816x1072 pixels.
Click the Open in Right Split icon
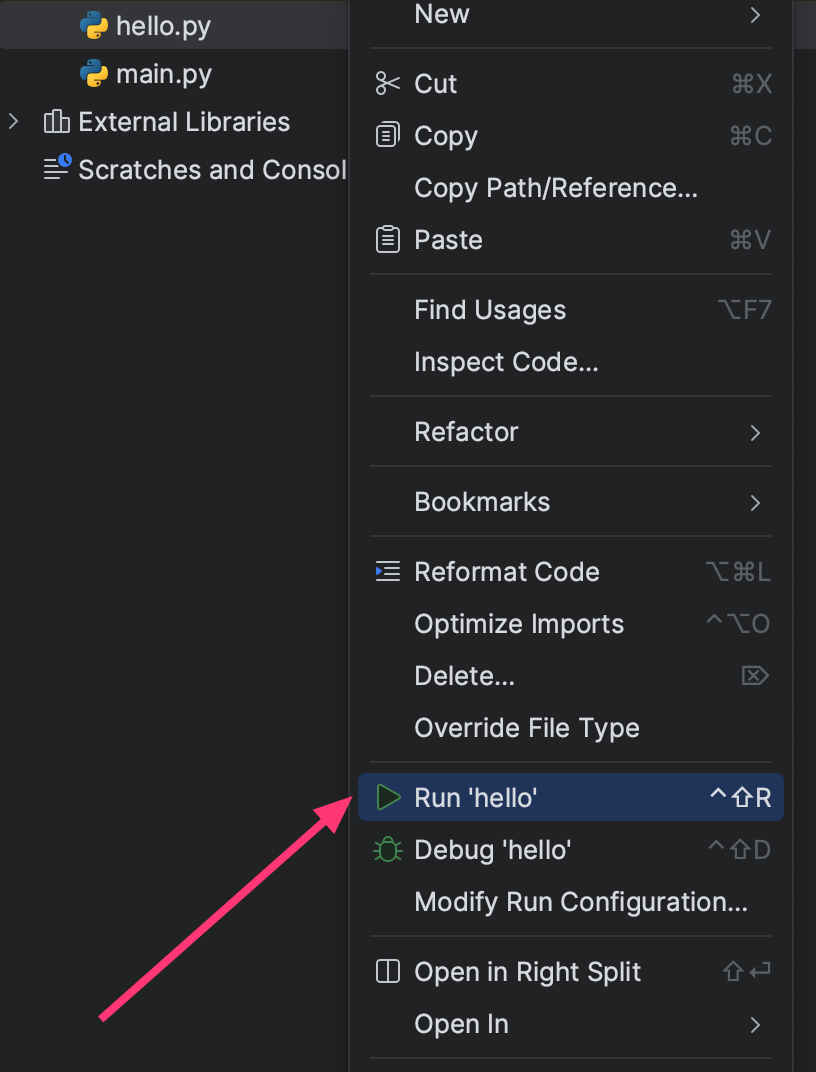387,972
